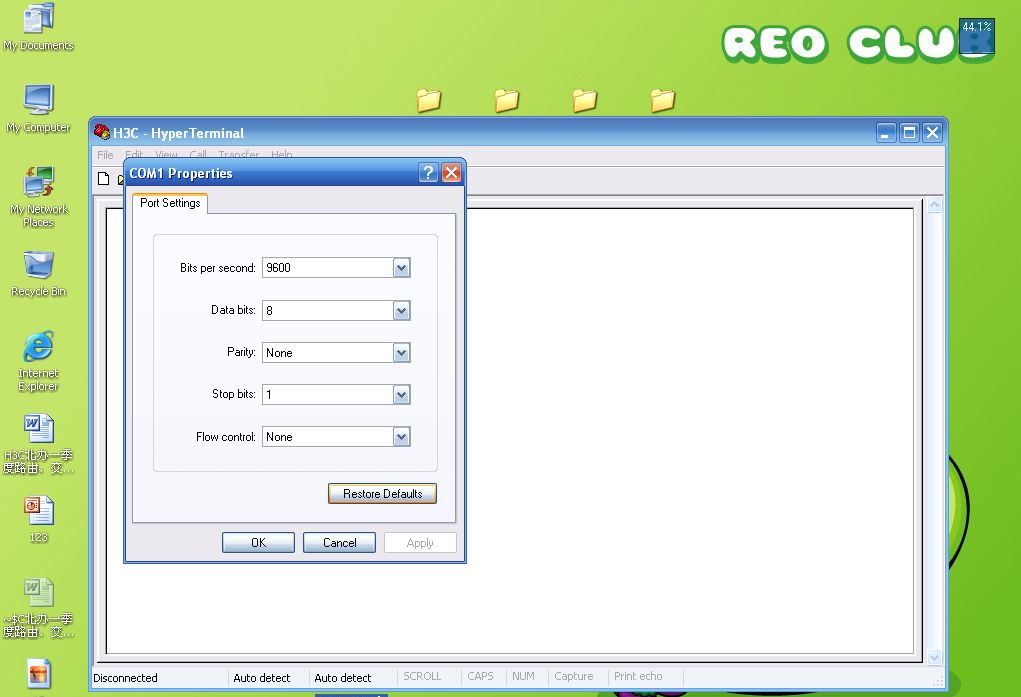Expand the Data bits dropdown

coord(402,311)
